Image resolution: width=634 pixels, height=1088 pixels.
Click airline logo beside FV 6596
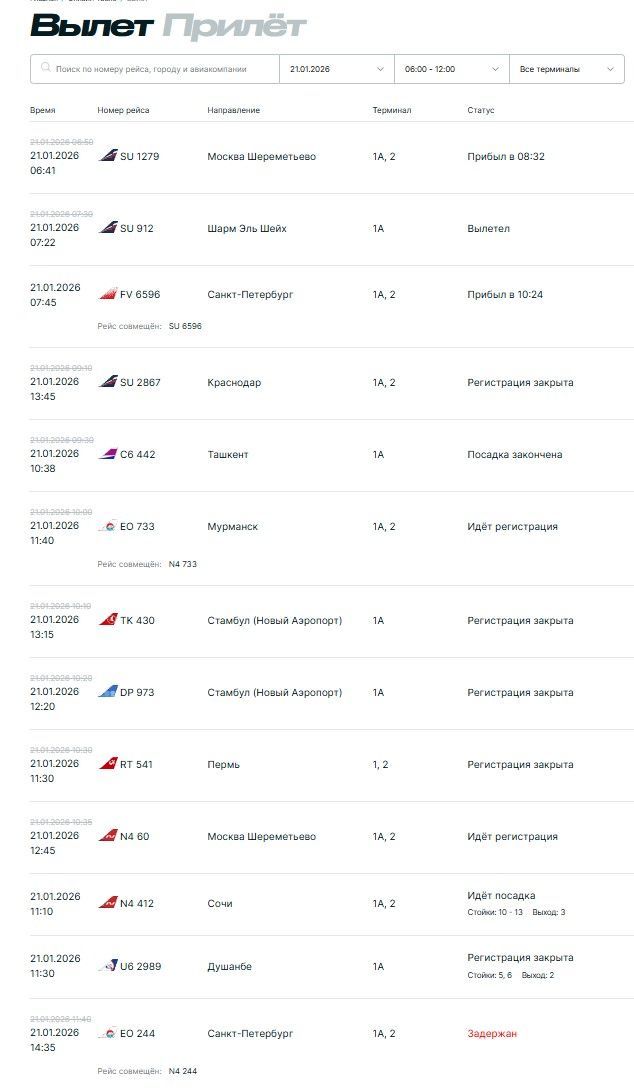point(108,294)
